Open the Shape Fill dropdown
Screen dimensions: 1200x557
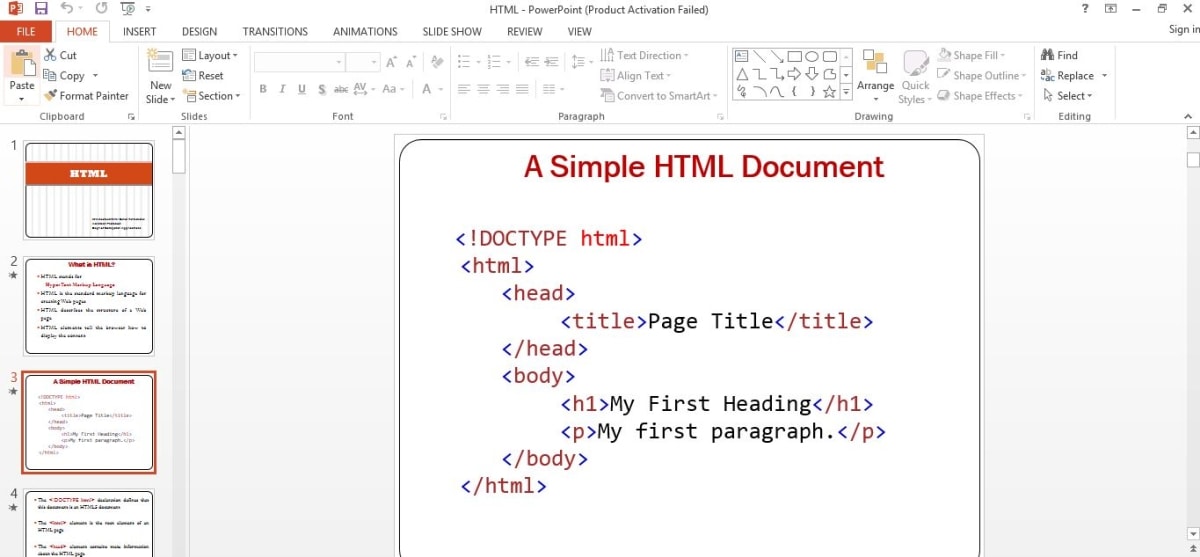click(x=972, y=55)
